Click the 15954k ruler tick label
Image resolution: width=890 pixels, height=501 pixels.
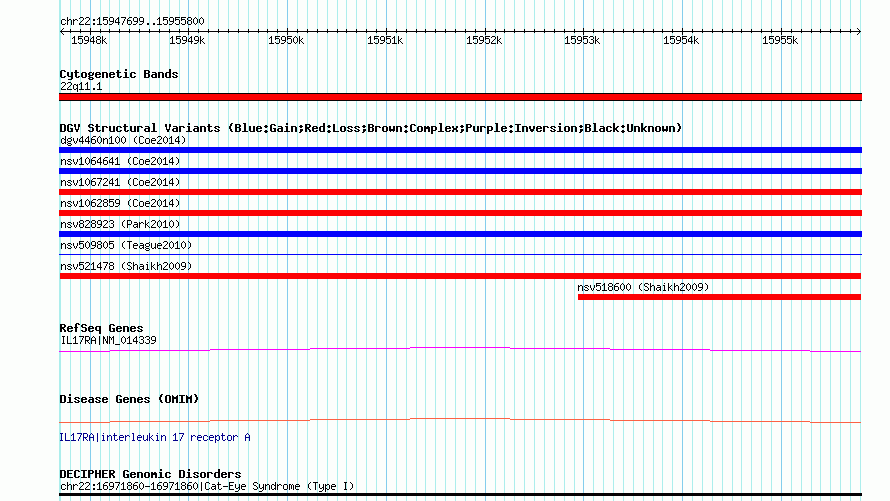(681, 40)
